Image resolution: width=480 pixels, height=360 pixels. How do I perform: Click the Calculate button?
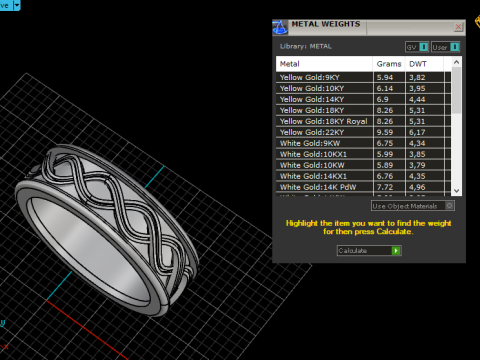click(369, 250)
